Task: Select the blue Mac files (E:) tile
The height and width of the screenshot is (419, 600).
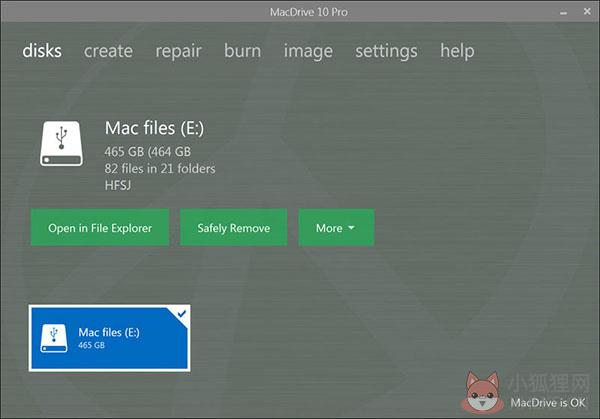Action: pyautogui.click(x=109, y=338)
